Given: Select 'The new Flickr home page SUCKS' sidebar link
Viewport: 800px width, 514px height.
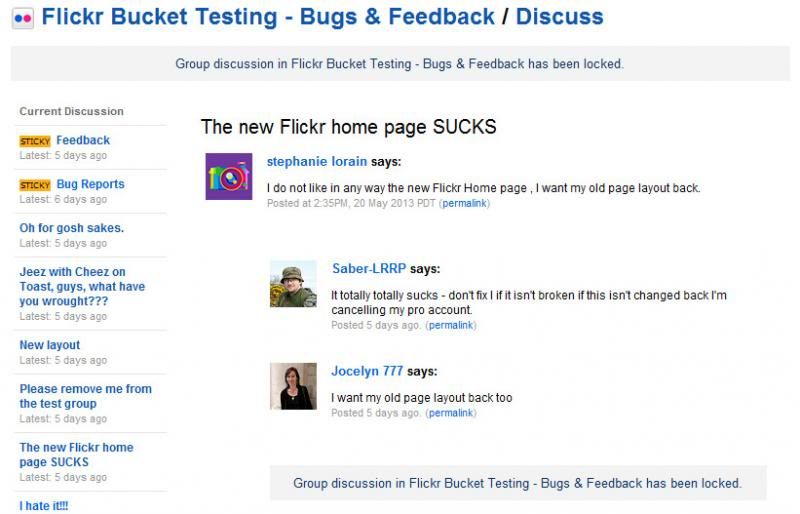Looking at the screenshot, I should coord(76,455).
